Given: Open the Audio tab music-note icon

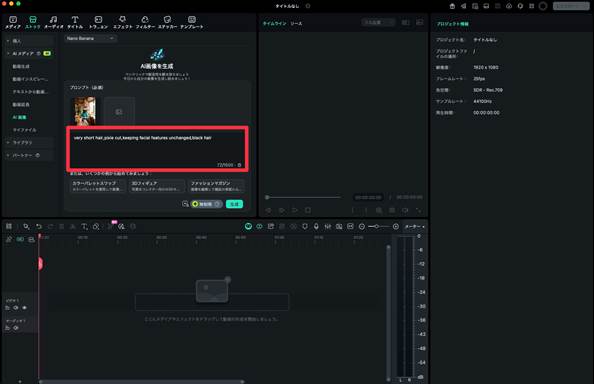Looking at the screenshot, I should (x=53, y=19).
